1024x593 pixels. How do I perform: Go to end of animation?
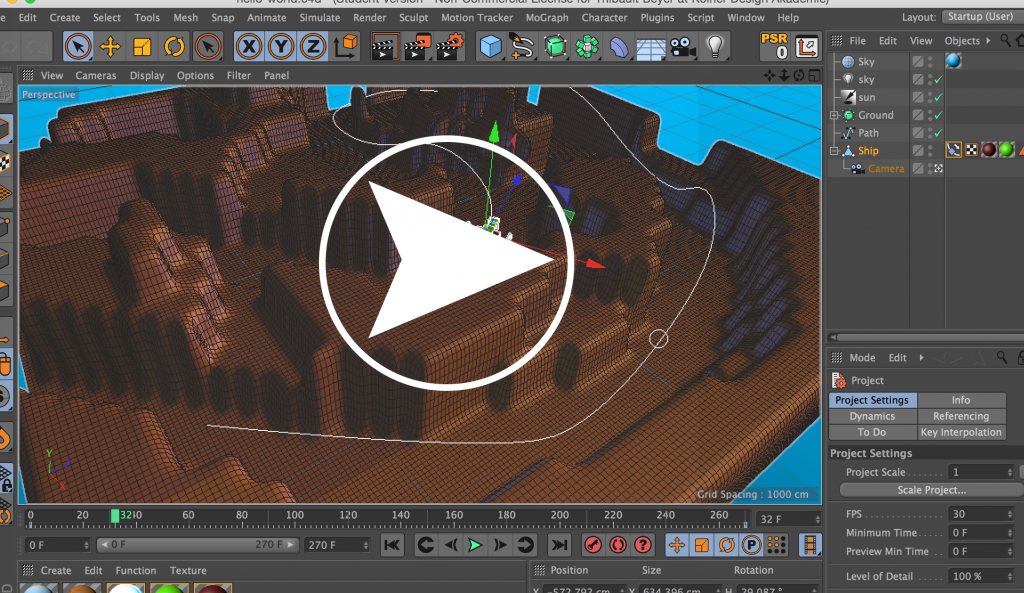(559, 545)
